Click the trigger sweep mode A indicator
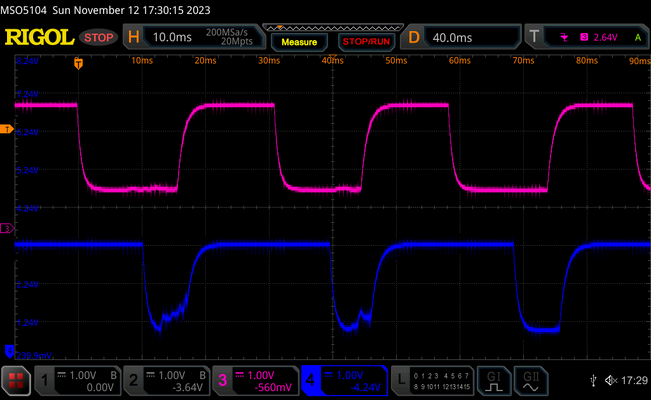 638,37
